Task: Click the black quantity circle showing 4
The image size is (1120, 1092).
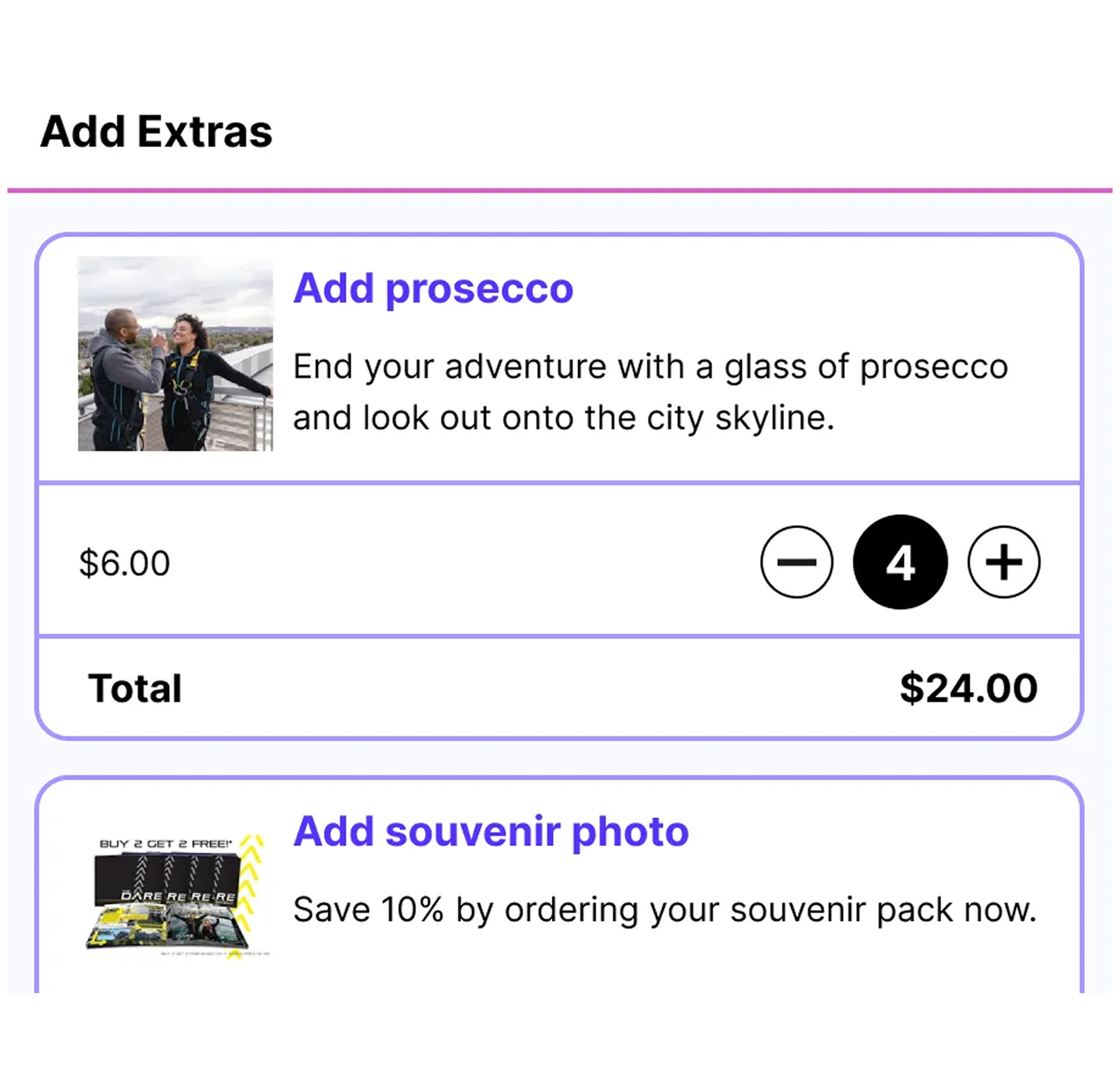Action: point(900,562)
